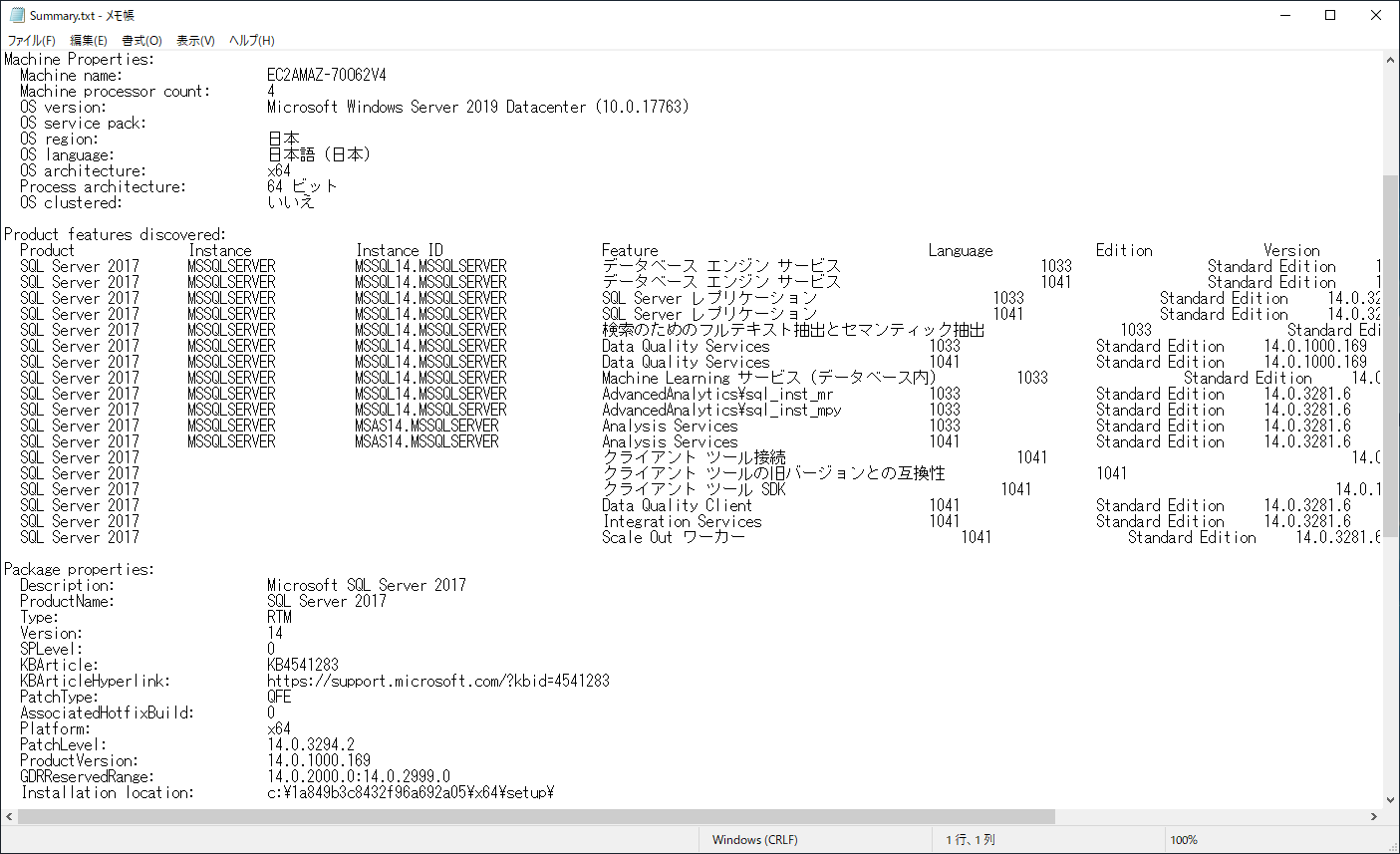Click the horizontal scrollbar left arrow
This screenshot has width=1400, height=854.
coord(9,816)
